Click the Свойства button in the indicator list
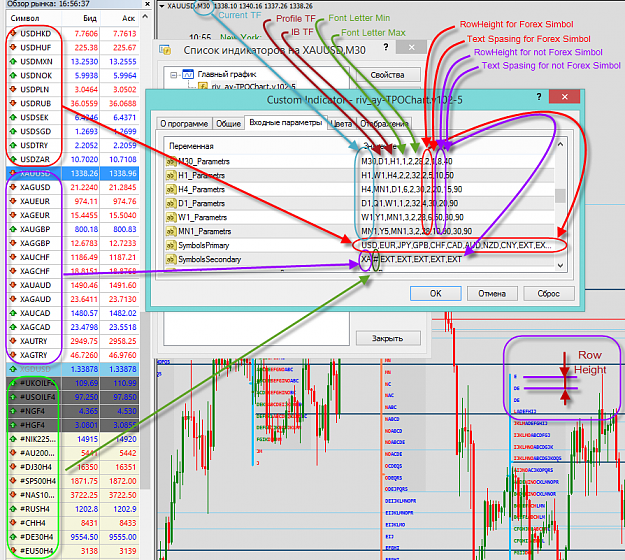The height and width of the screenshot is (560, 625). coord(387,75)
